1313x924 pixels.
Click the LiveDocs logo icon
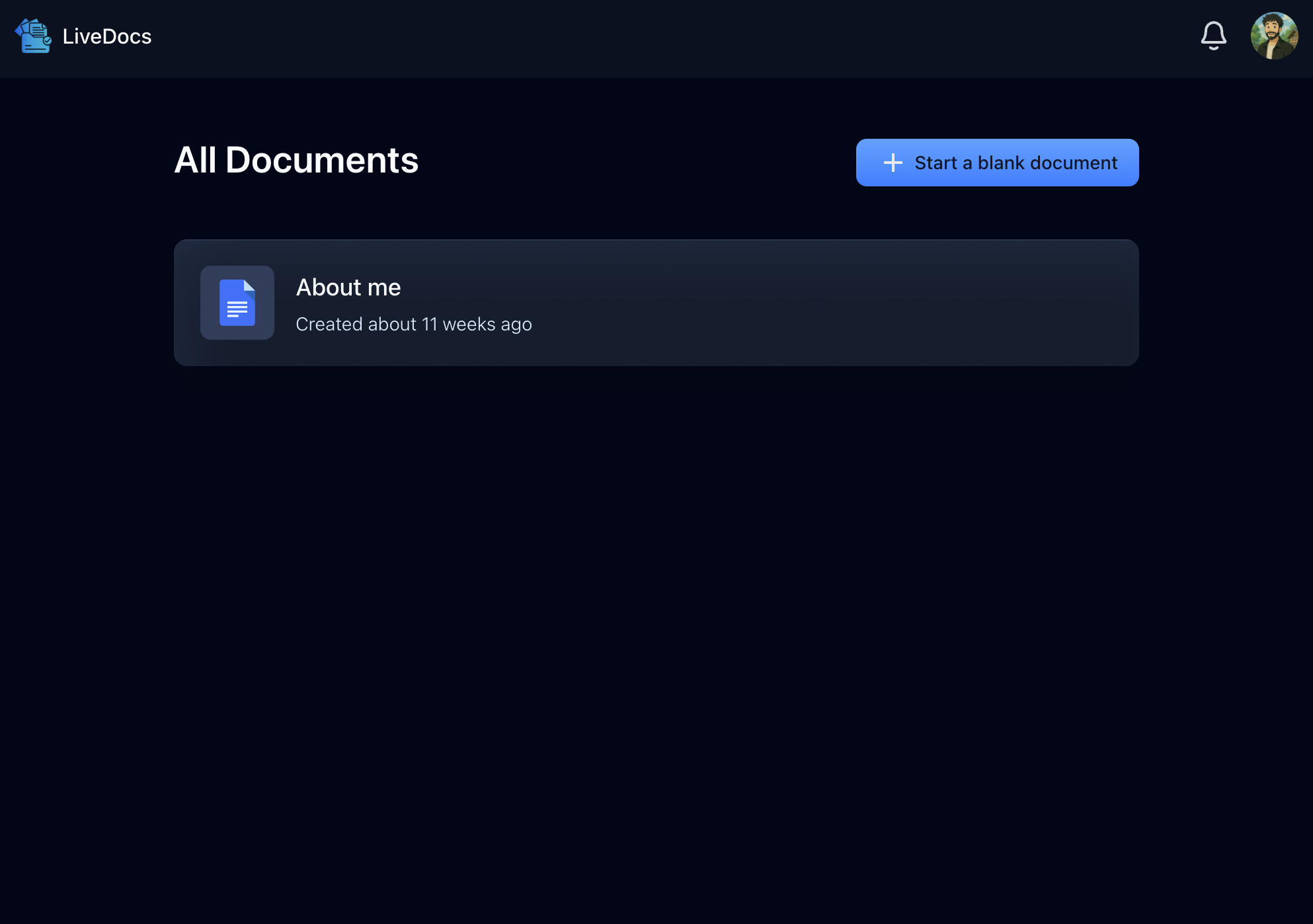(x=33, y=36)
